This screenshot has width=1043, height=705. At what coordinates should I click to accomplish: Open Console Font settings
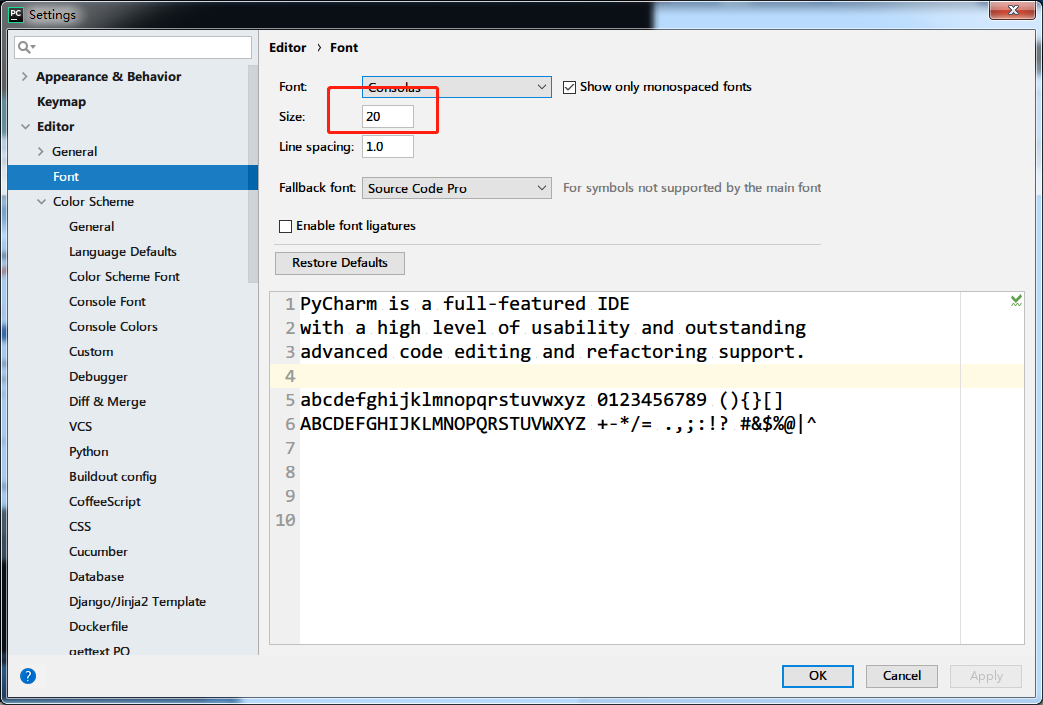[x=107, y=302]
